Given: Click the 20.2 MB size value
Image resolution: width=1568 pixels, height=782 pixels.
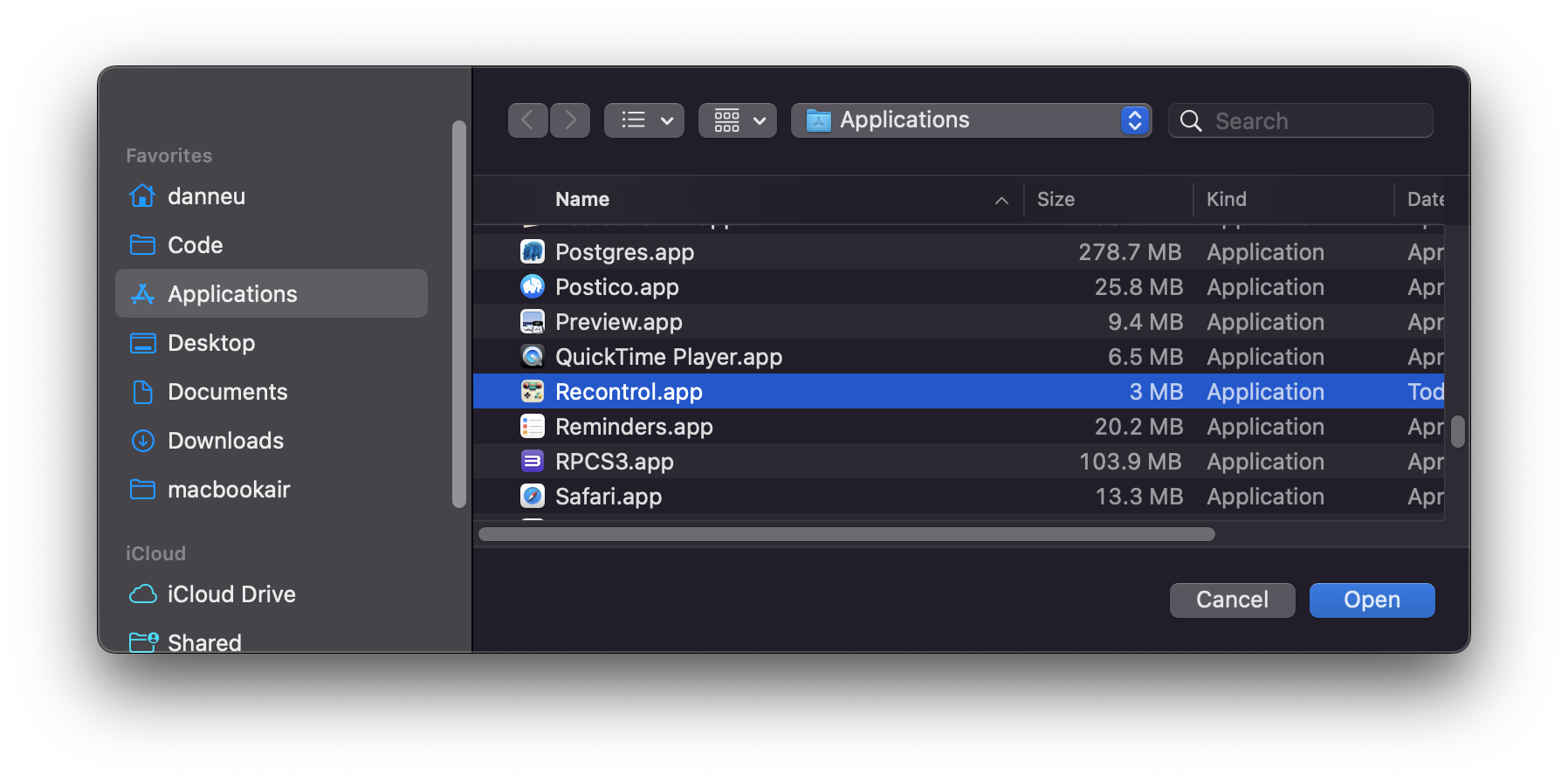Looking at the screenshot, I should [x=1138, y=427].
